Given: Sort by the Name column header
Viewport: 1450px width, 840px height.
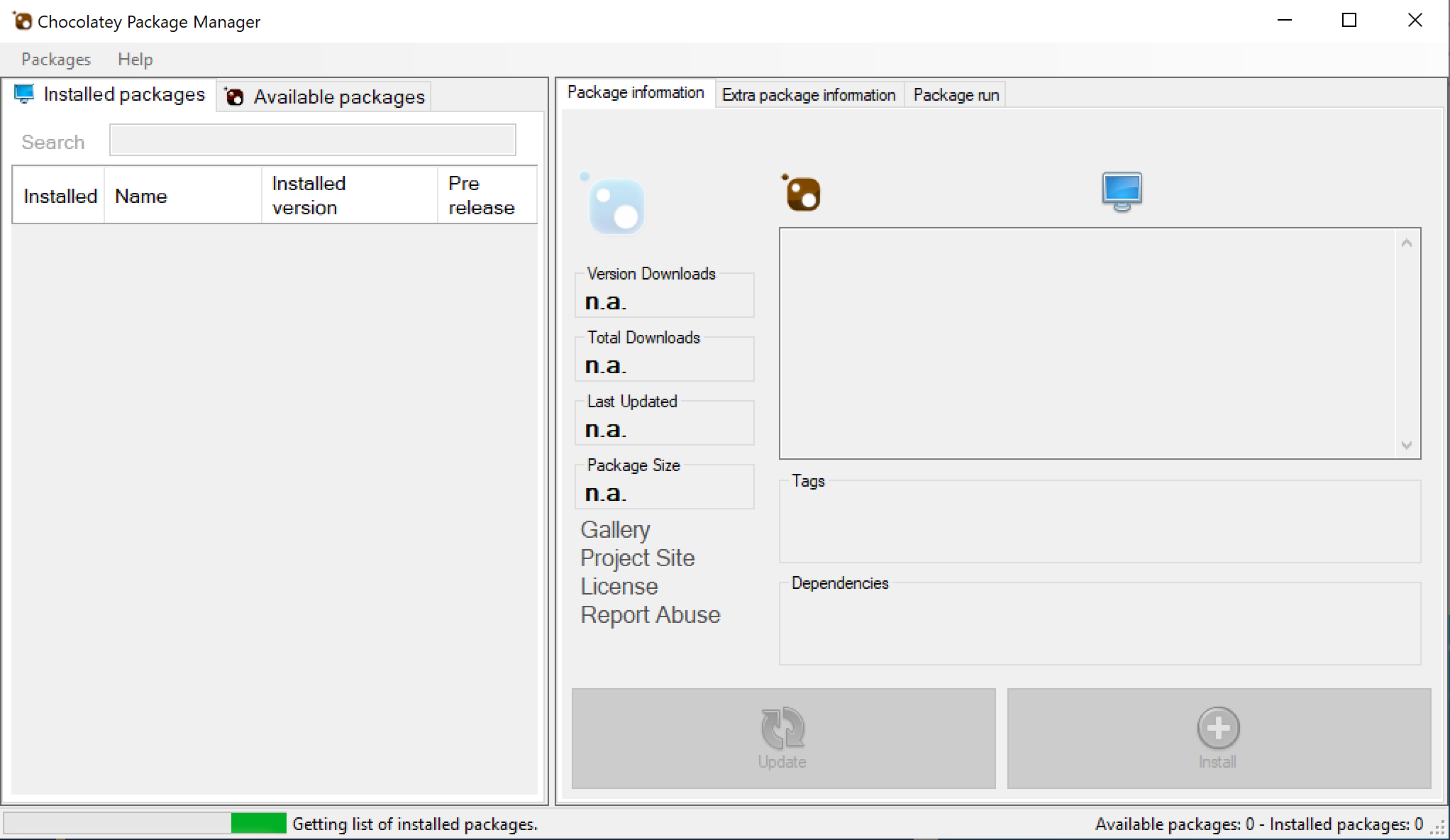Looking at the screenshot, I should coord(183,195).
